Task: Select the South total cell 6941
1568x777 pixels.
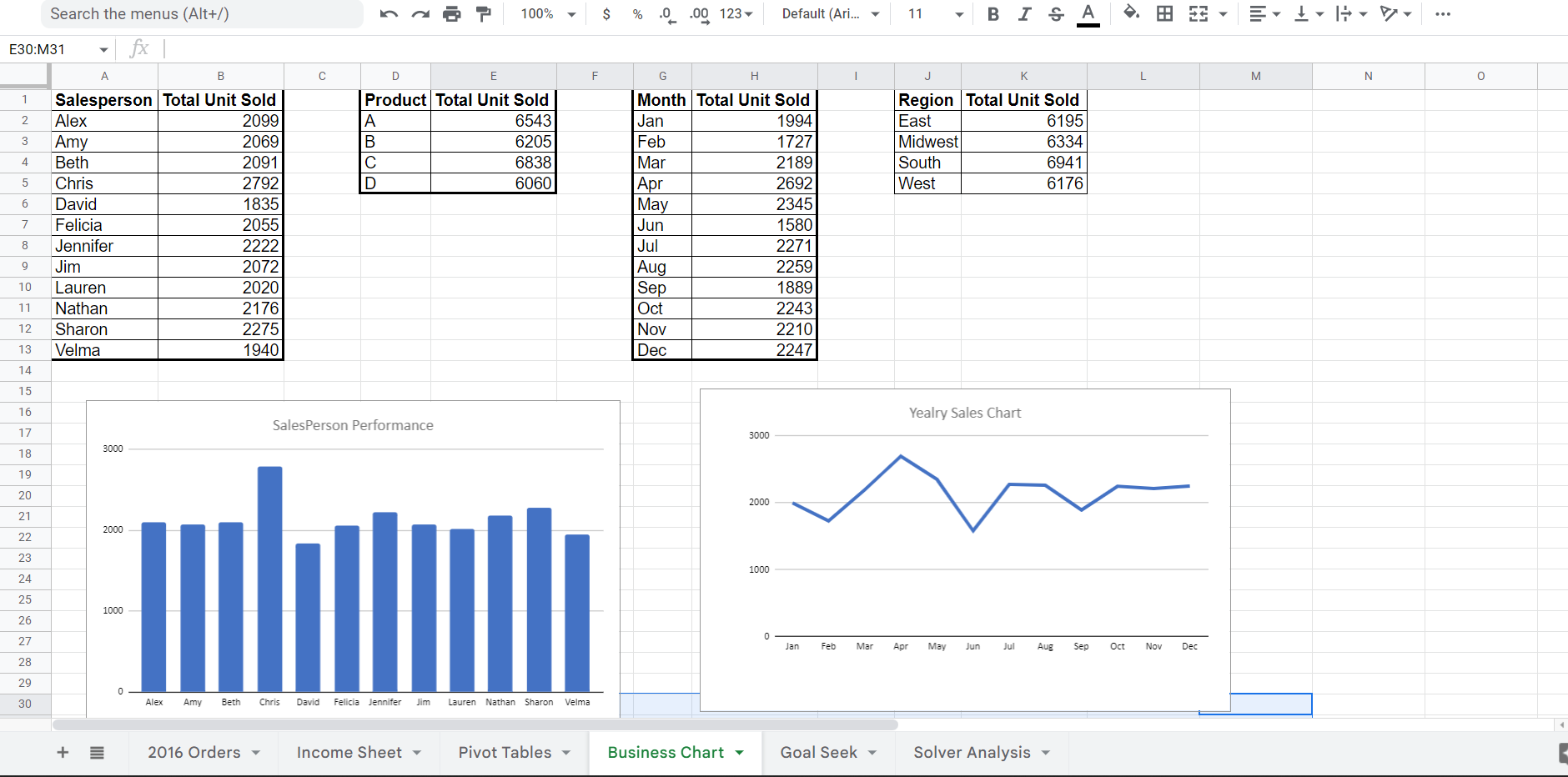Action: click(1023, 163)
